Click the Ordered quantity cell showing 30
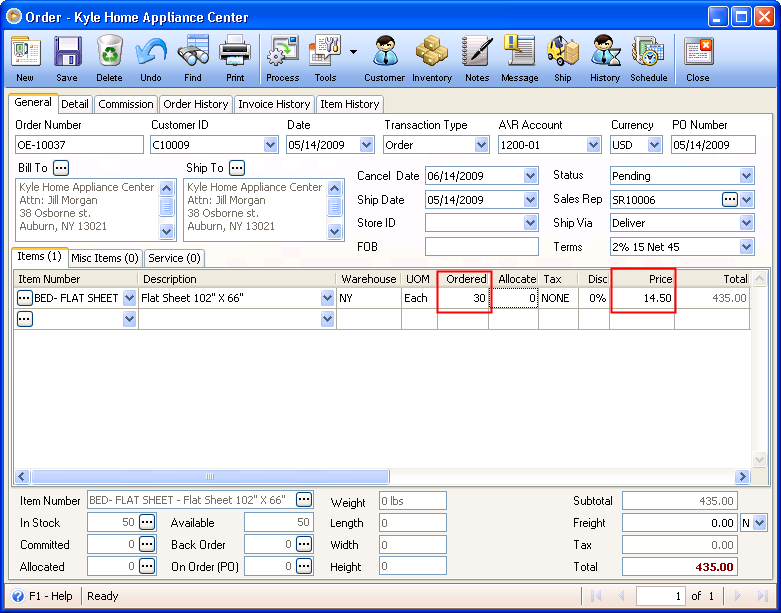This screenshot has width=781, height=613. pos(463,298)
